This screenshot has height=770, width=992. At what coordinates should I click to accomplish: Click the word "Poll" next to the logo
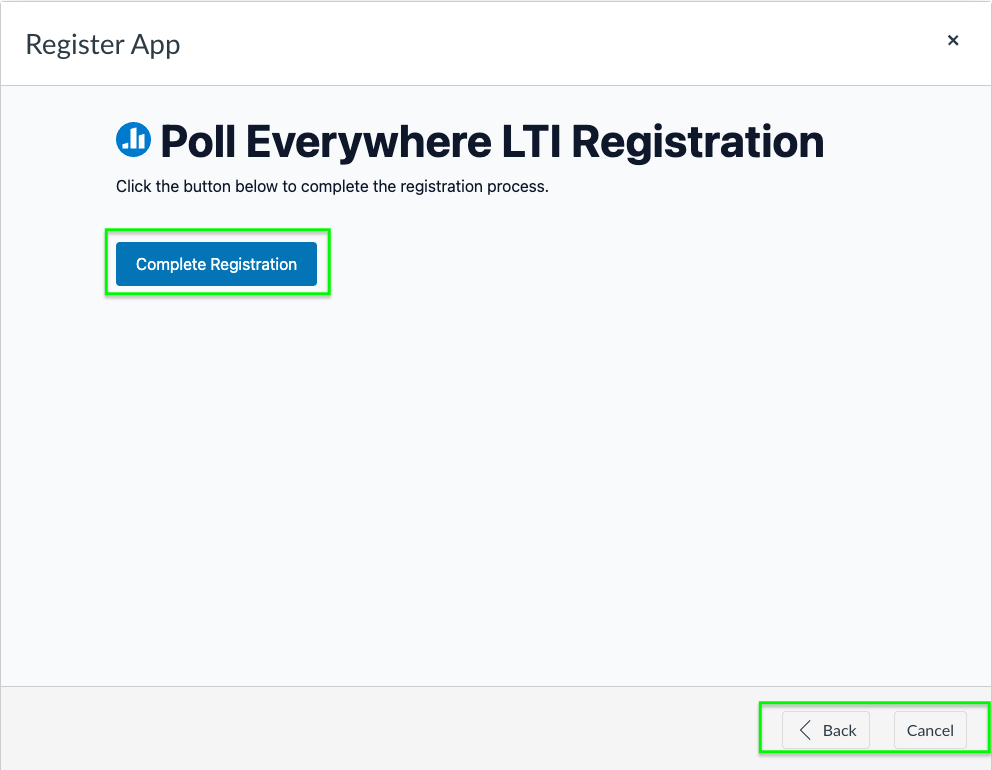click(x=198, y=141)
